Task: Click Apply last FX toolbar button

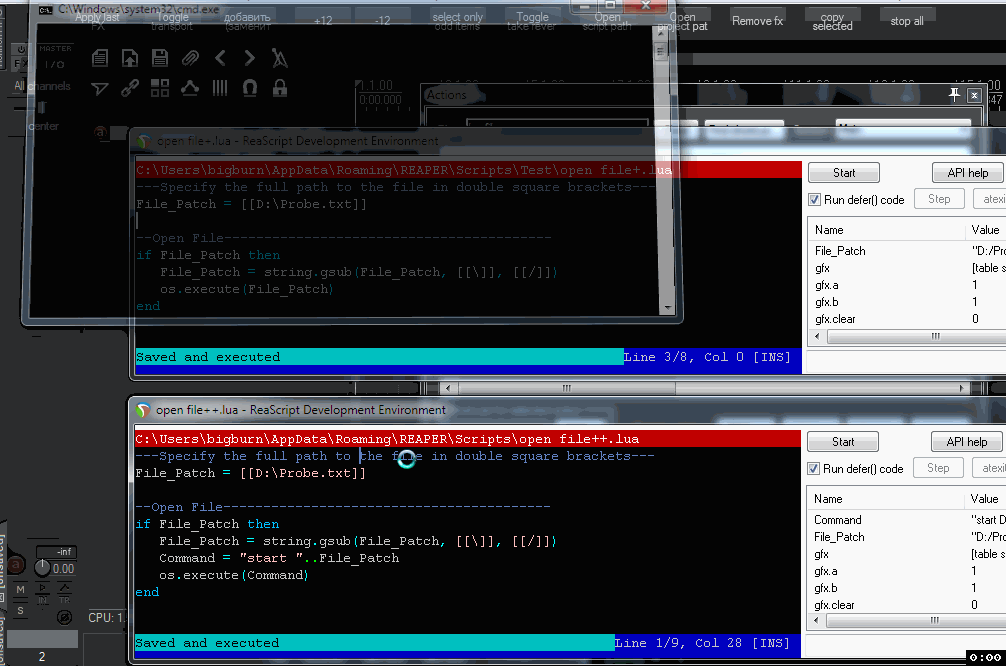Action: point(98,21)
